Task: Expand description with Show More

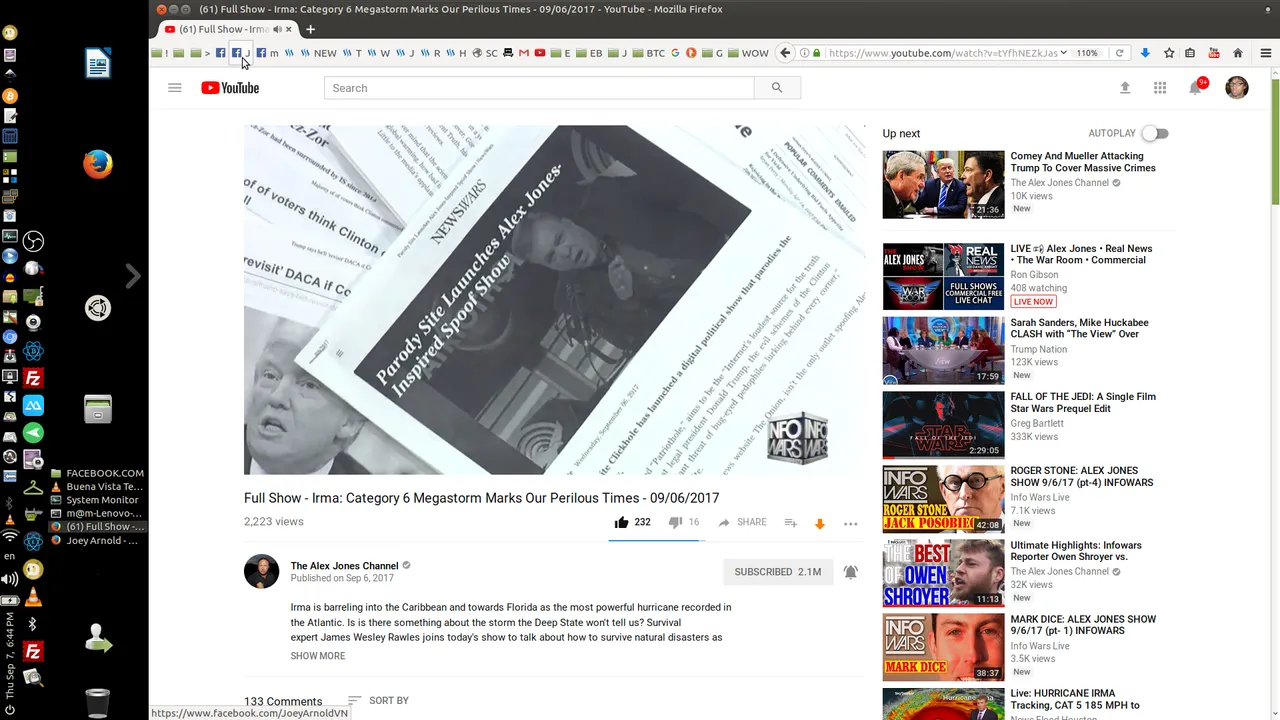Action: [x=318, y=656]
